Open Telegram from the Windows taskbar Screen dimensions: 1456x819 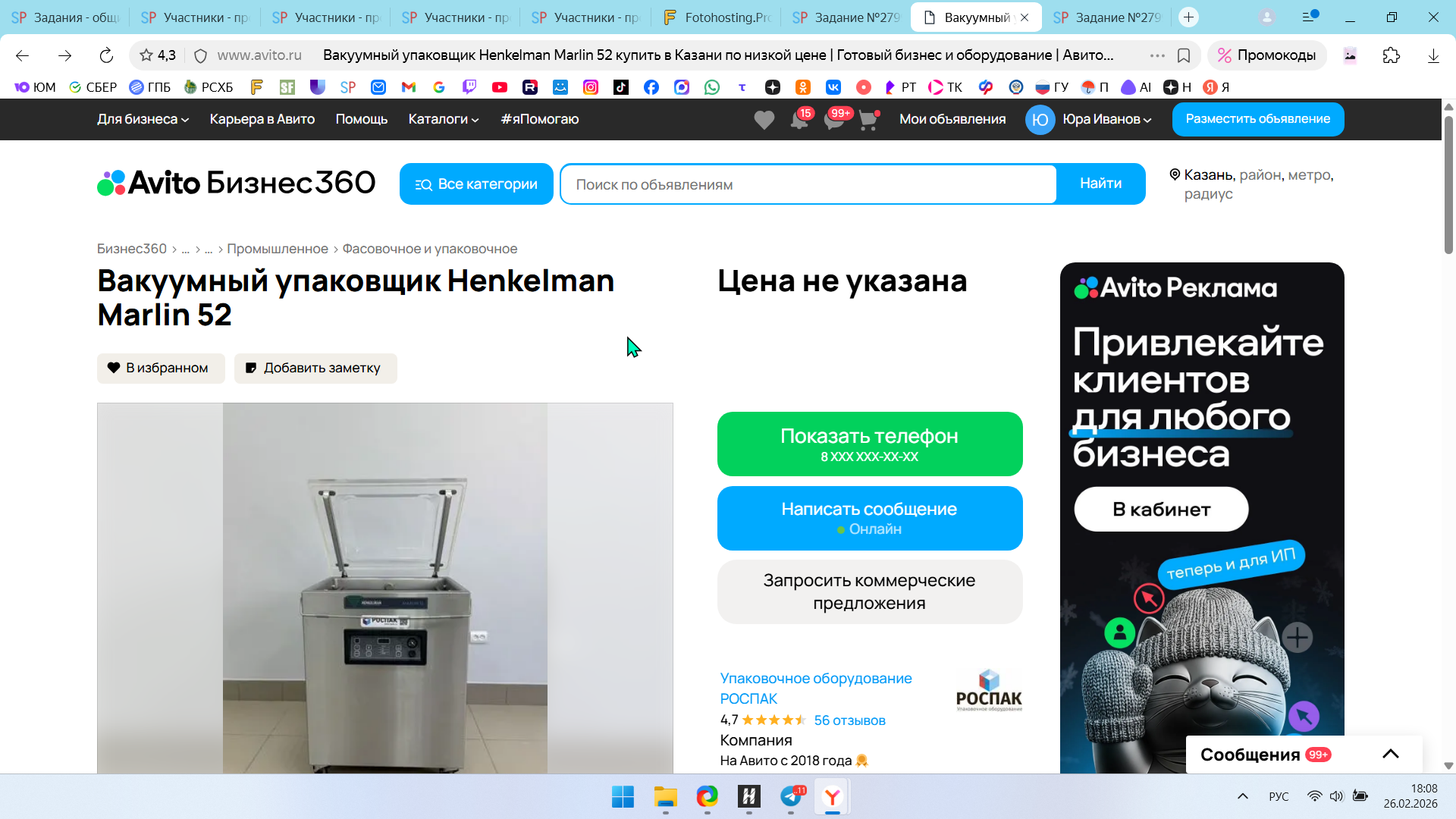point(790,797)
